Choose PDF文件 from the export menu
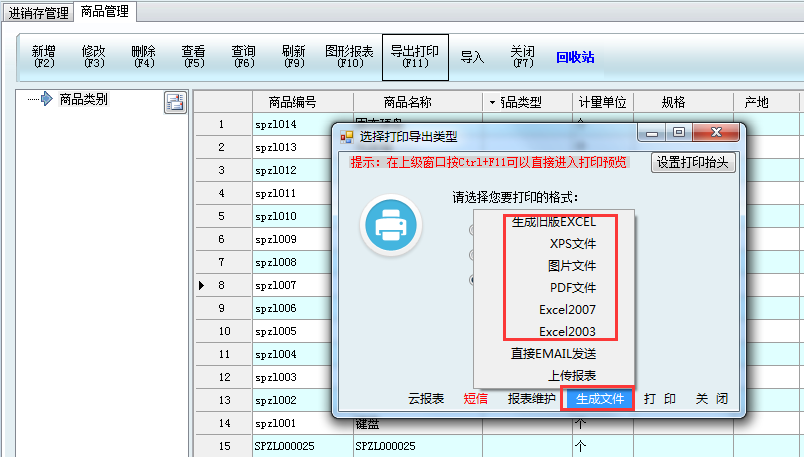 pyautogui.click(x=572, y=287)
